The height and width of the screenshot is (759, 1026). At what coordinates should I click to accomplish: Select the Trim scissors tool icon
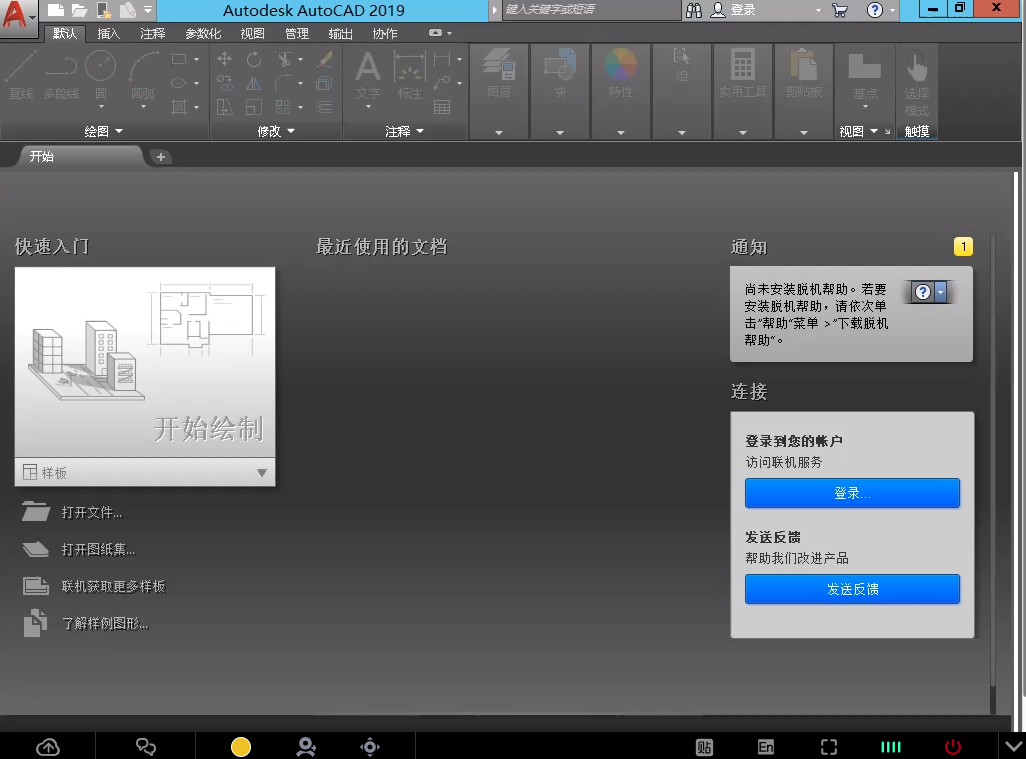(x=284, y=60)
